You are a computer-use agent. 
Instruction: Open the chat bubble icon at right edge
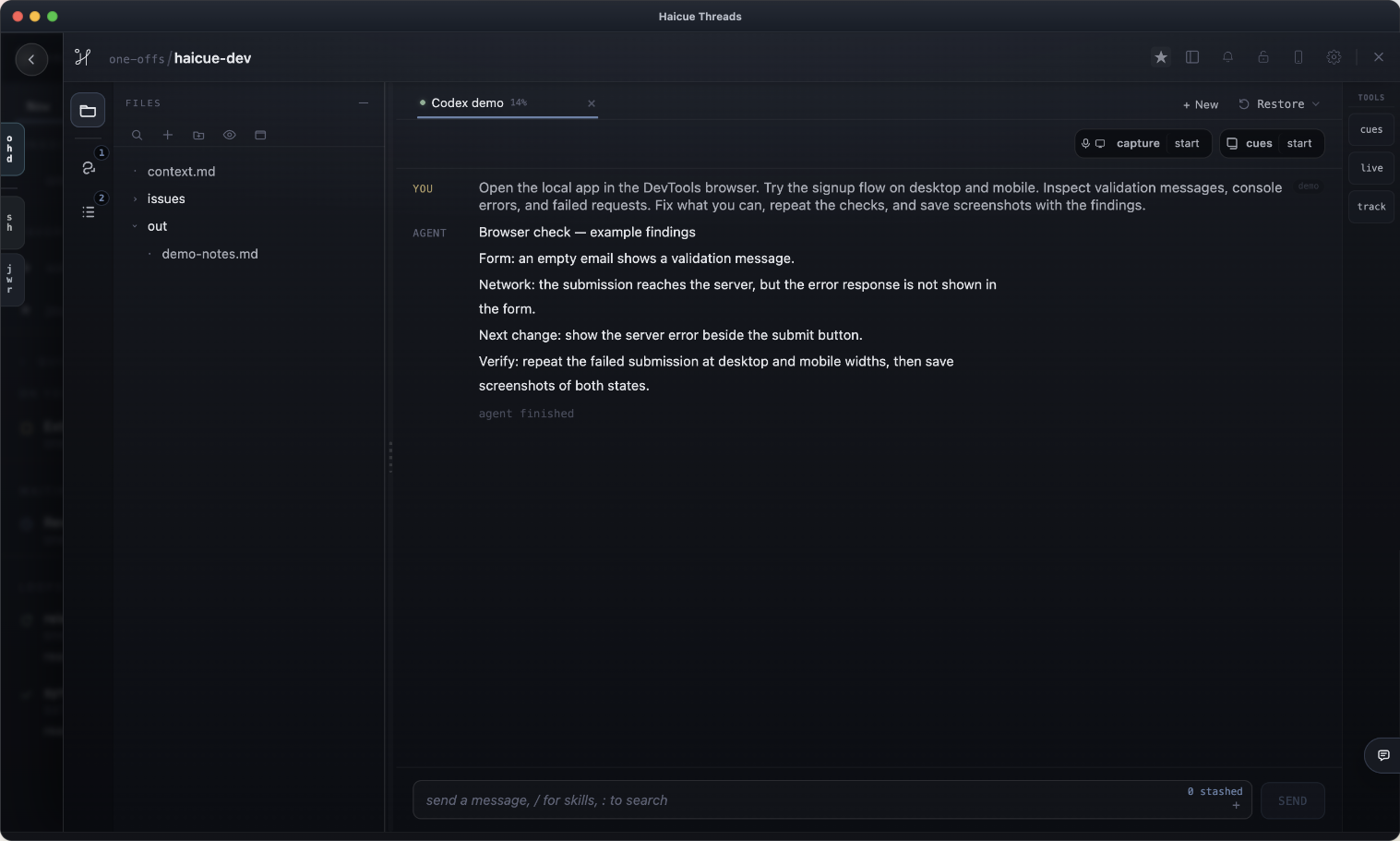1383,755
